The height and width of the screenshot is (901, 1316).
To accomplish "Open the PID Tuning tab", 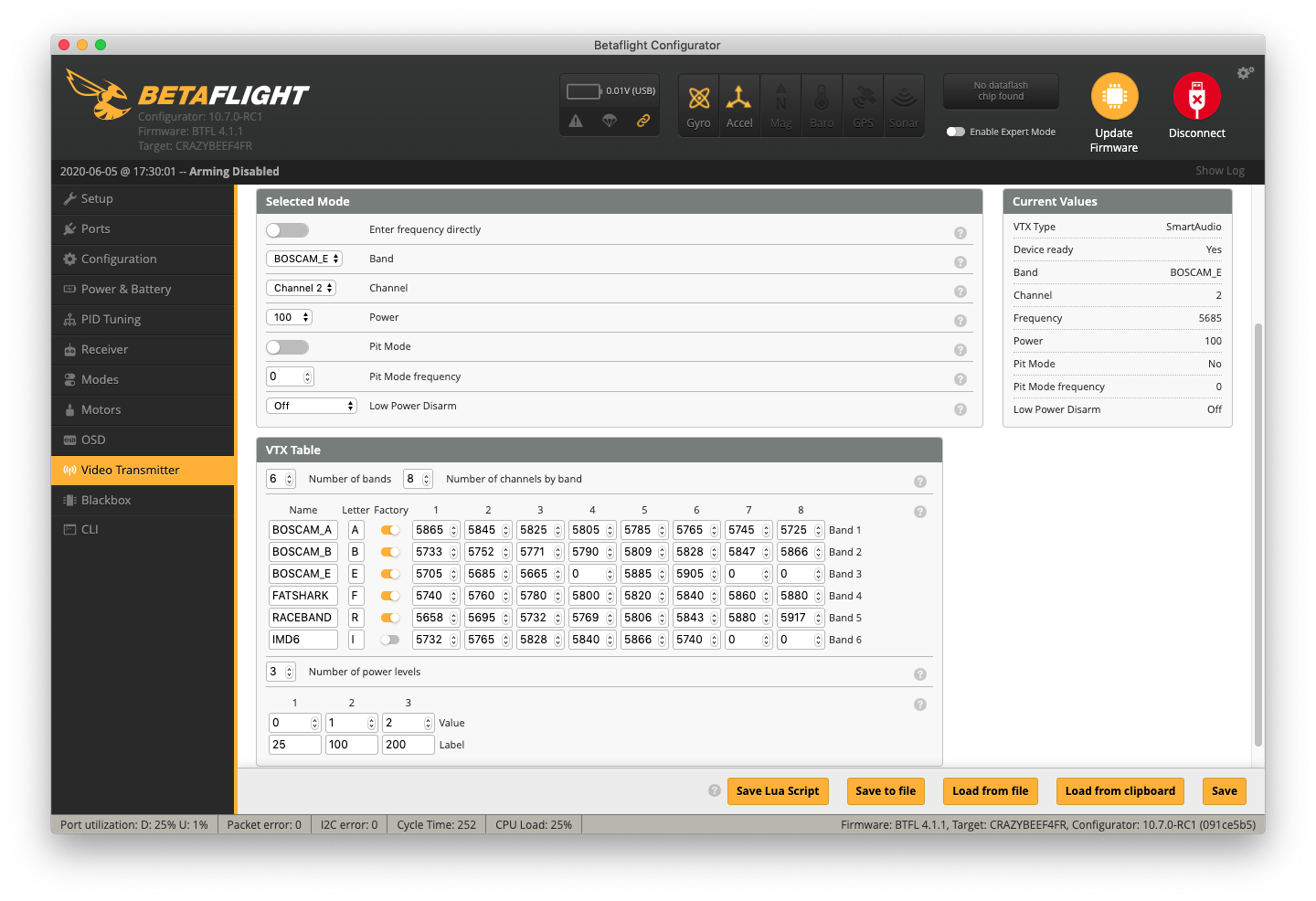I will tap(143, 320).
